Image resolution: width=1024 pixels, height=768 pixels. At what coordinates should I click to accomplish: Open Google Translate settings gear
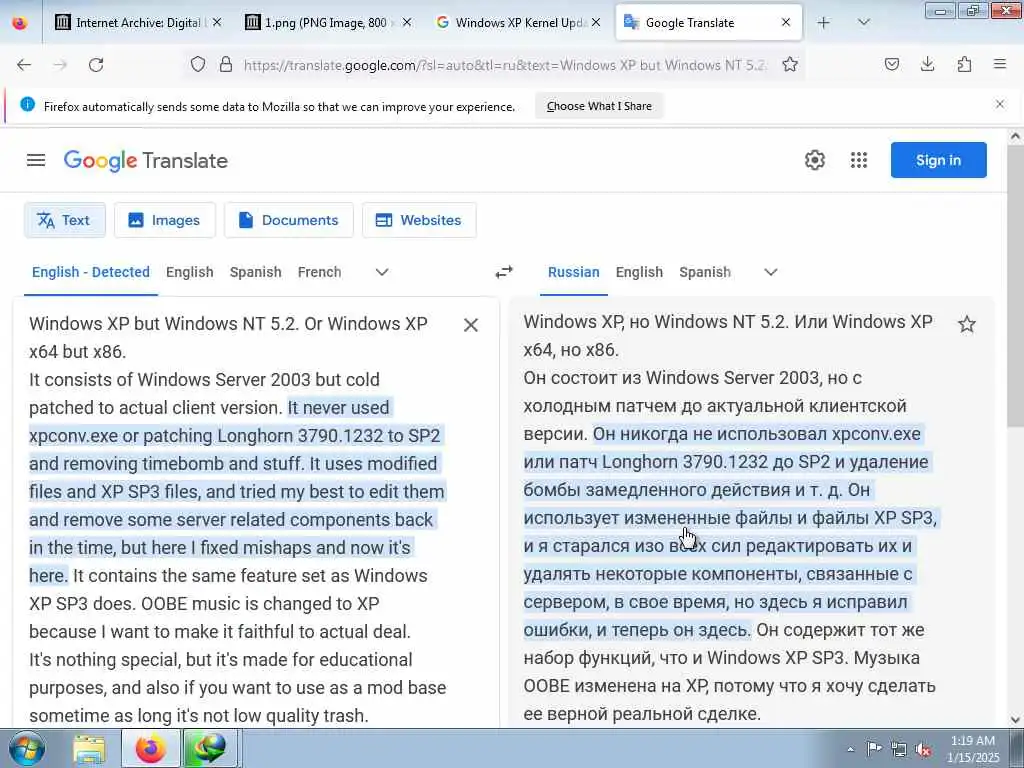click(814, 160)
